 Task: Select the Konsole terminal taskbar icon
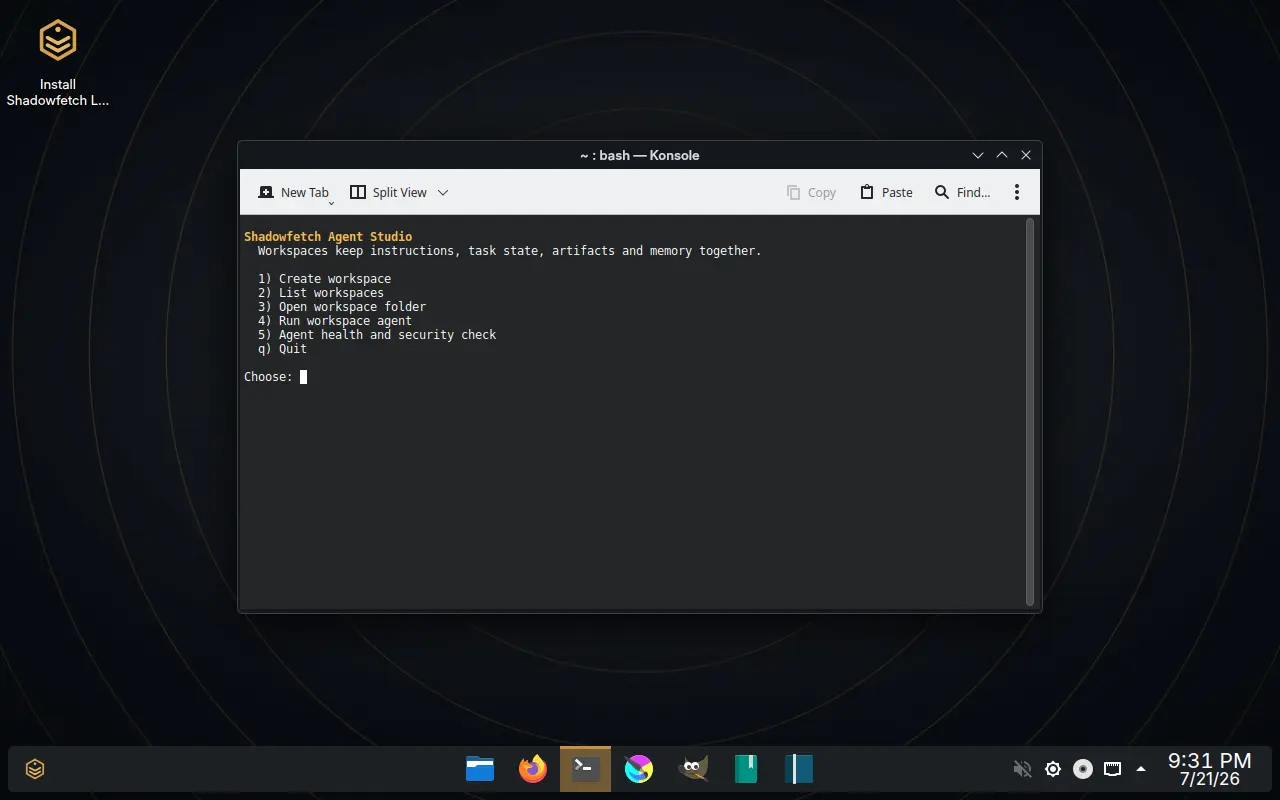[x=586, y=769]
